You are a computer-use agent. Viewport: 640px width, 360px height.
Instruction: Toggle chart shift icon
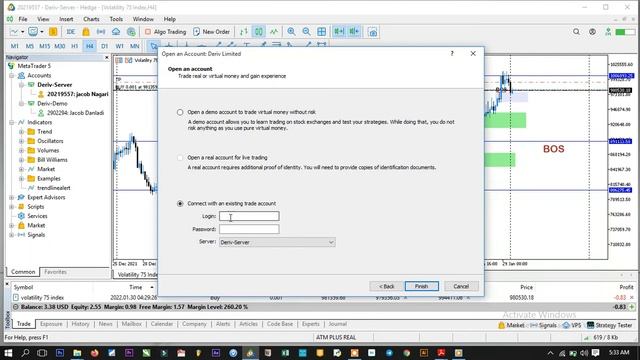(x=354, y=31)
